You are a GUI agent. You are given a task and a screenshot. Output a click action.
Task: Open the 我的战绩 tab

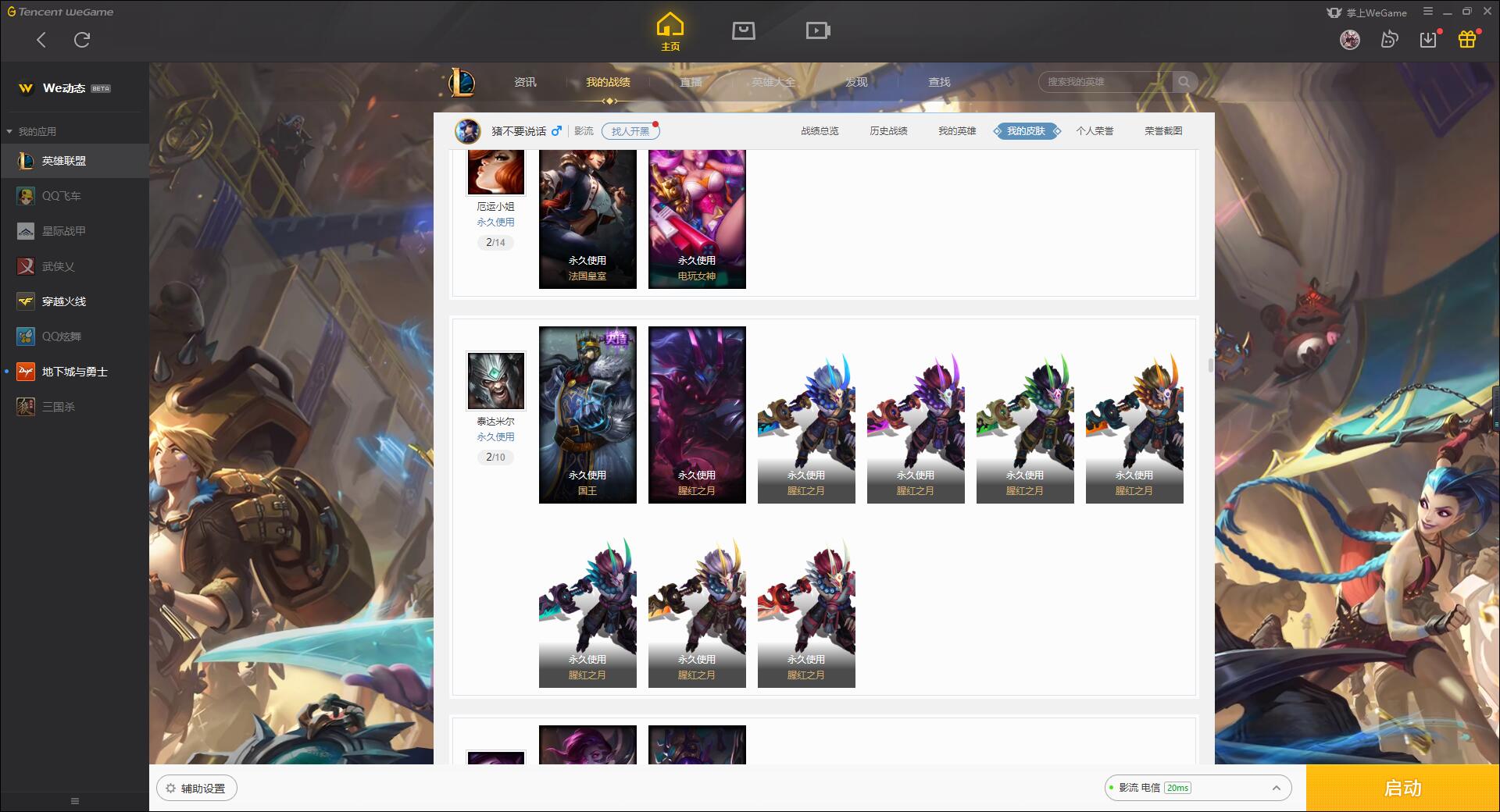[x=608, y=82]
